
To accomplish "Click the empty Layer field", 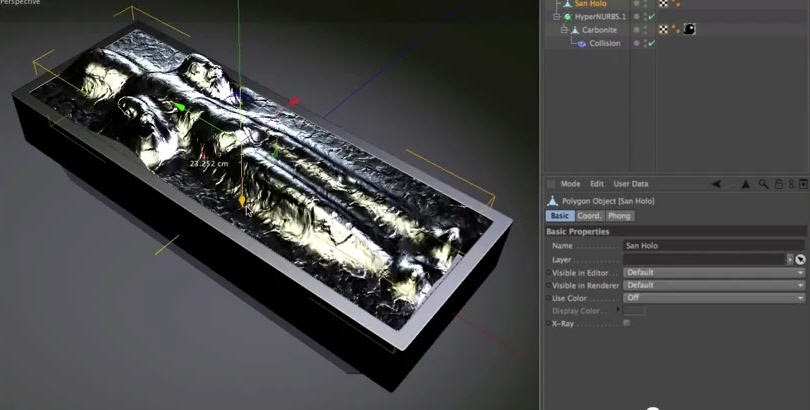I will tap(705, 259).
